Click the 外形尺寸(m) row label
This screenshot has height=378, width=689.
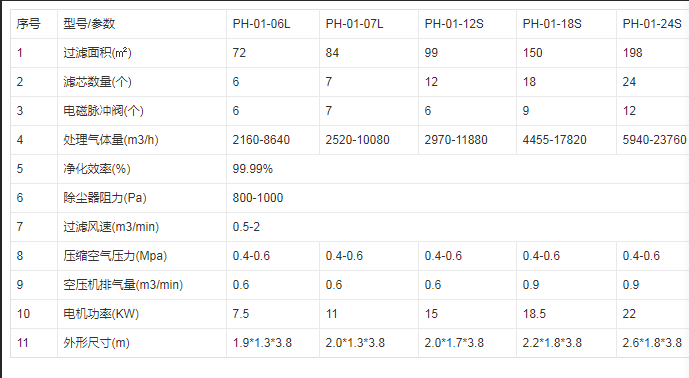point(97,343)
